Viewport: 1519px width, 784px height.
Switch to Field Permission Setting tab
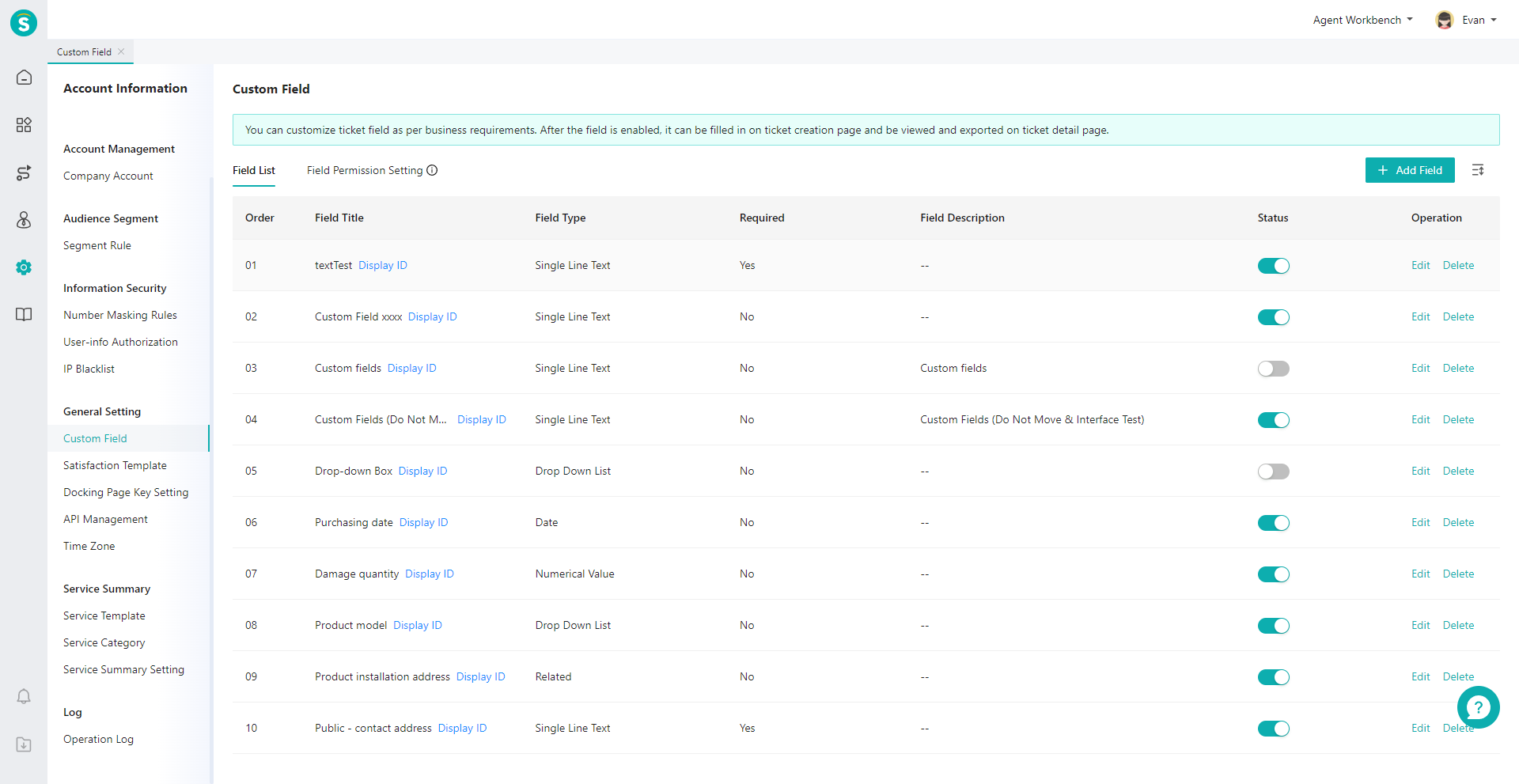pyautogui.click(x=365, y=170)
